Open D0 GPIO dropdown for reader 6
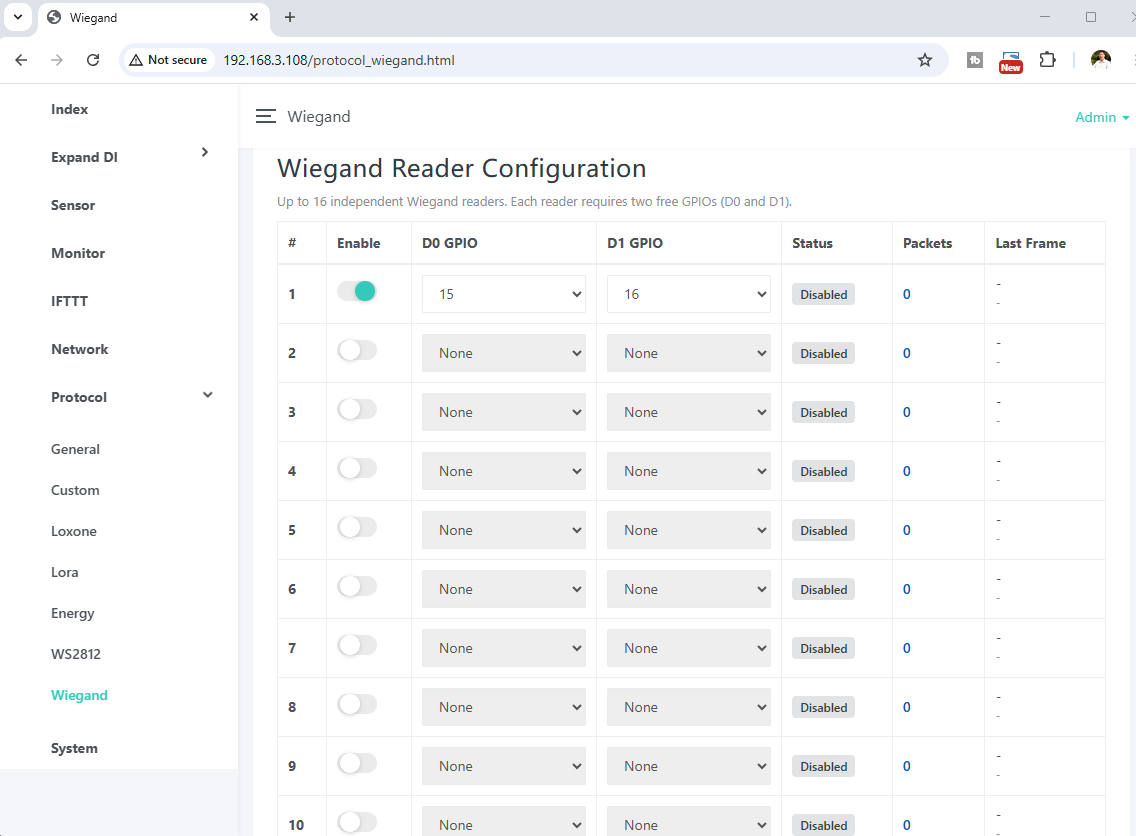Image resolution: width=1136 pixels, height=836 pixels. click(504, 589)
